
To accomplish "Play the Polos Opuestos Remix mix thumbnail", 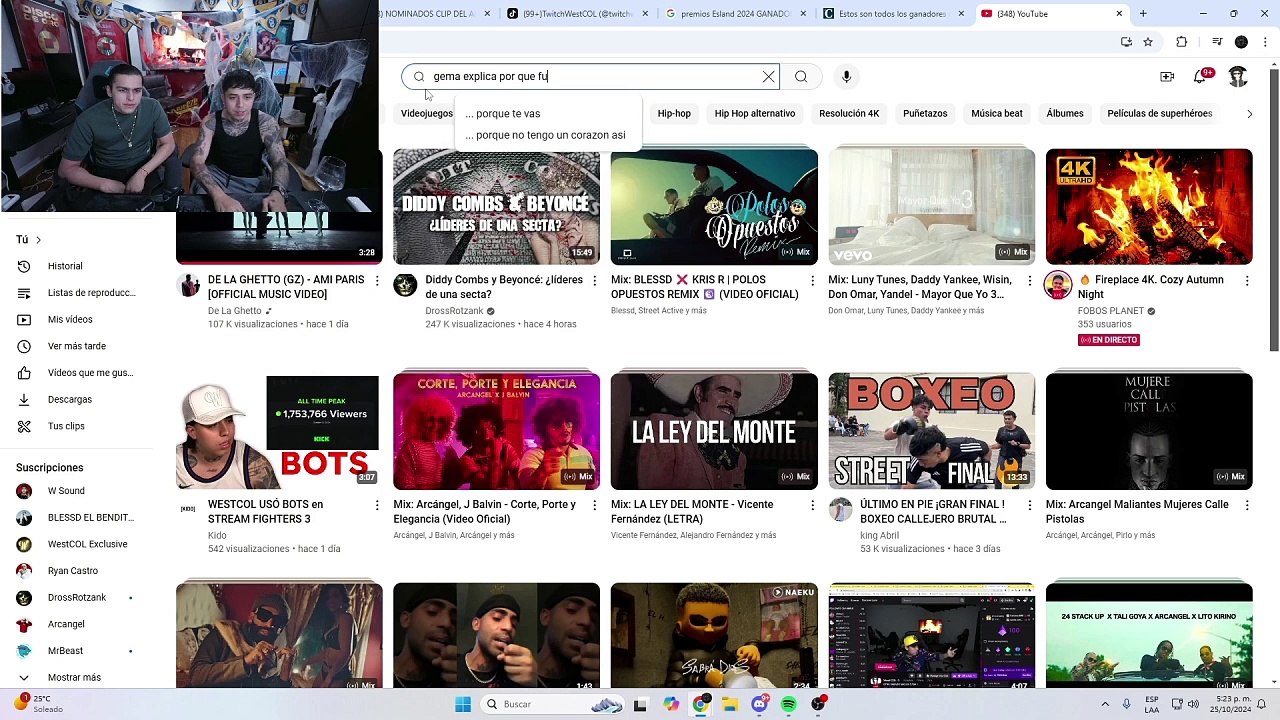I will (x=714, y=206).
